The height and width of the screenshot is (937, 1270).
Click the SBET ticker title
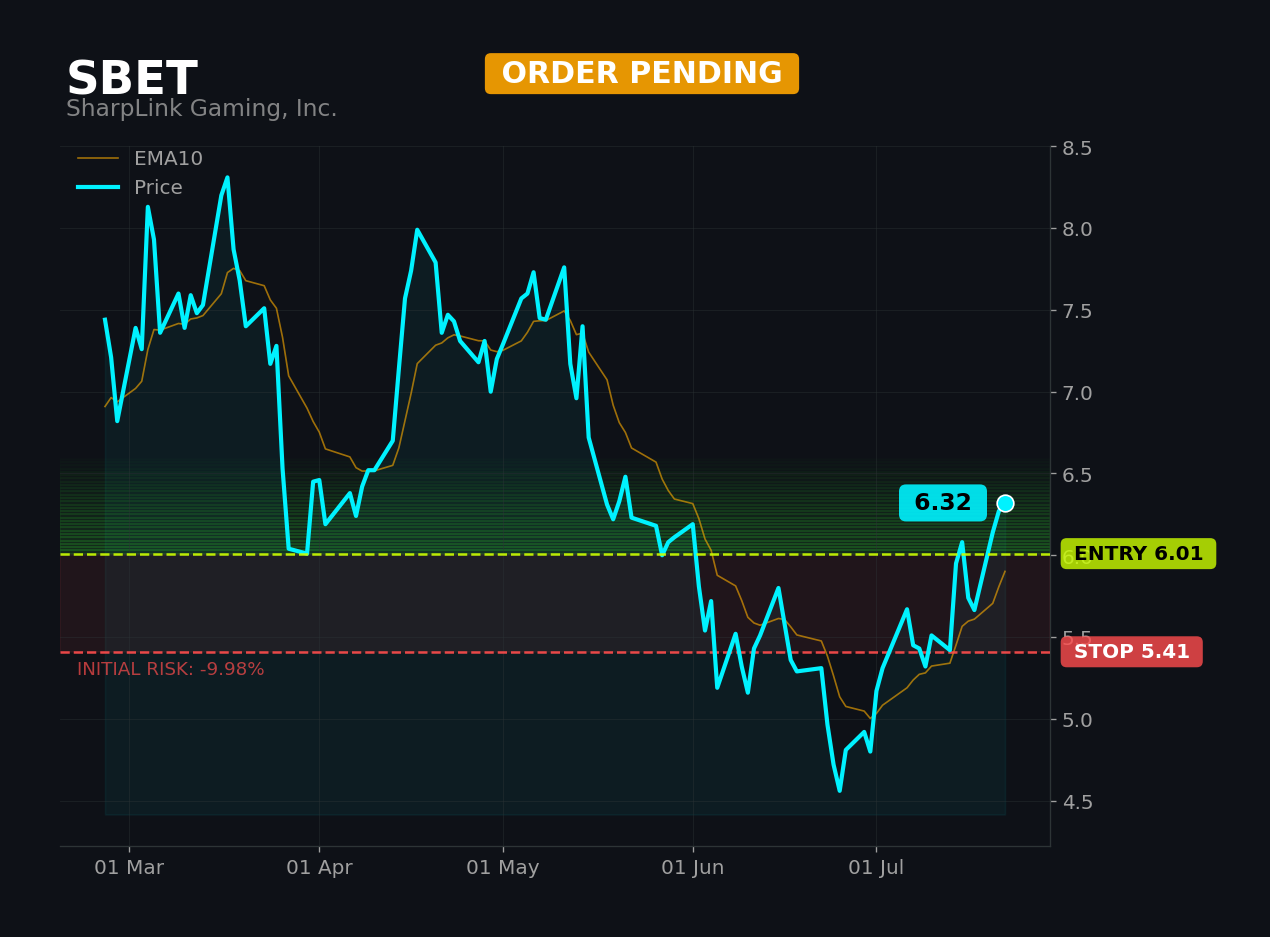coord(132,79)
